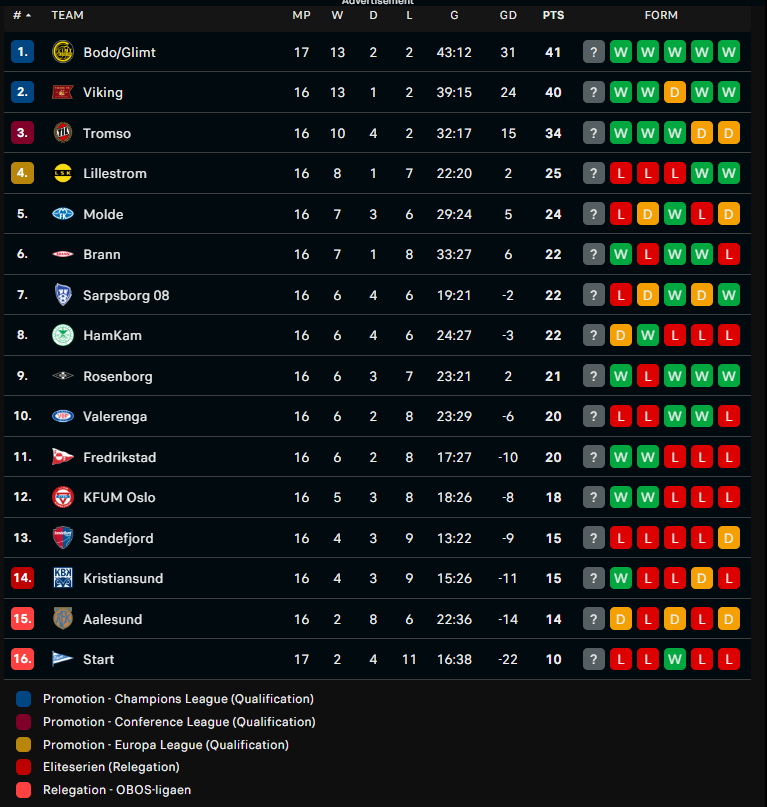Open upcoming match '?' for Bodo/Glimt

594,52
